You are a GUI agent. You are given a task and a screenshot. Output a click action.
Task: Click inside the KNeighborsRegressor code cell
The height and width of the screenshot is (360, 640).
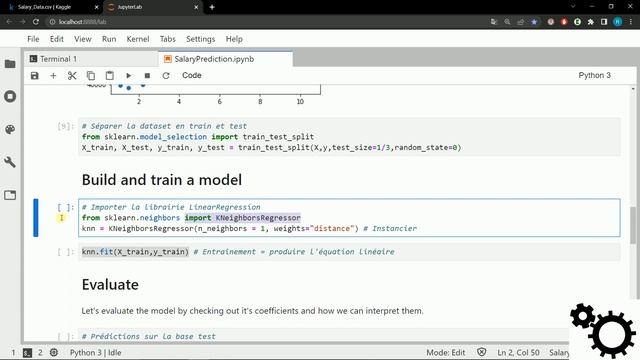coord(349,218)
